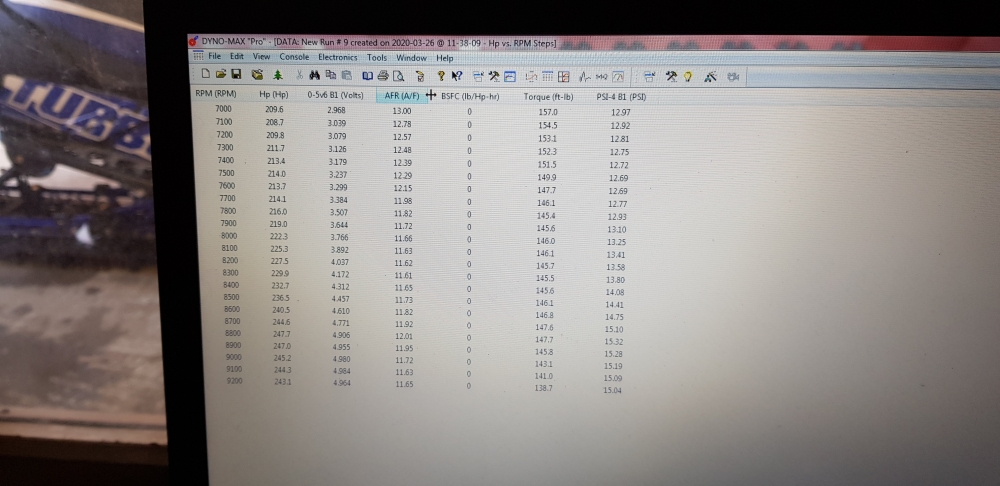The image size is (1000, 486).
Task: Click the yellow question mark Help icon
Action: click(x=441, y=76)
